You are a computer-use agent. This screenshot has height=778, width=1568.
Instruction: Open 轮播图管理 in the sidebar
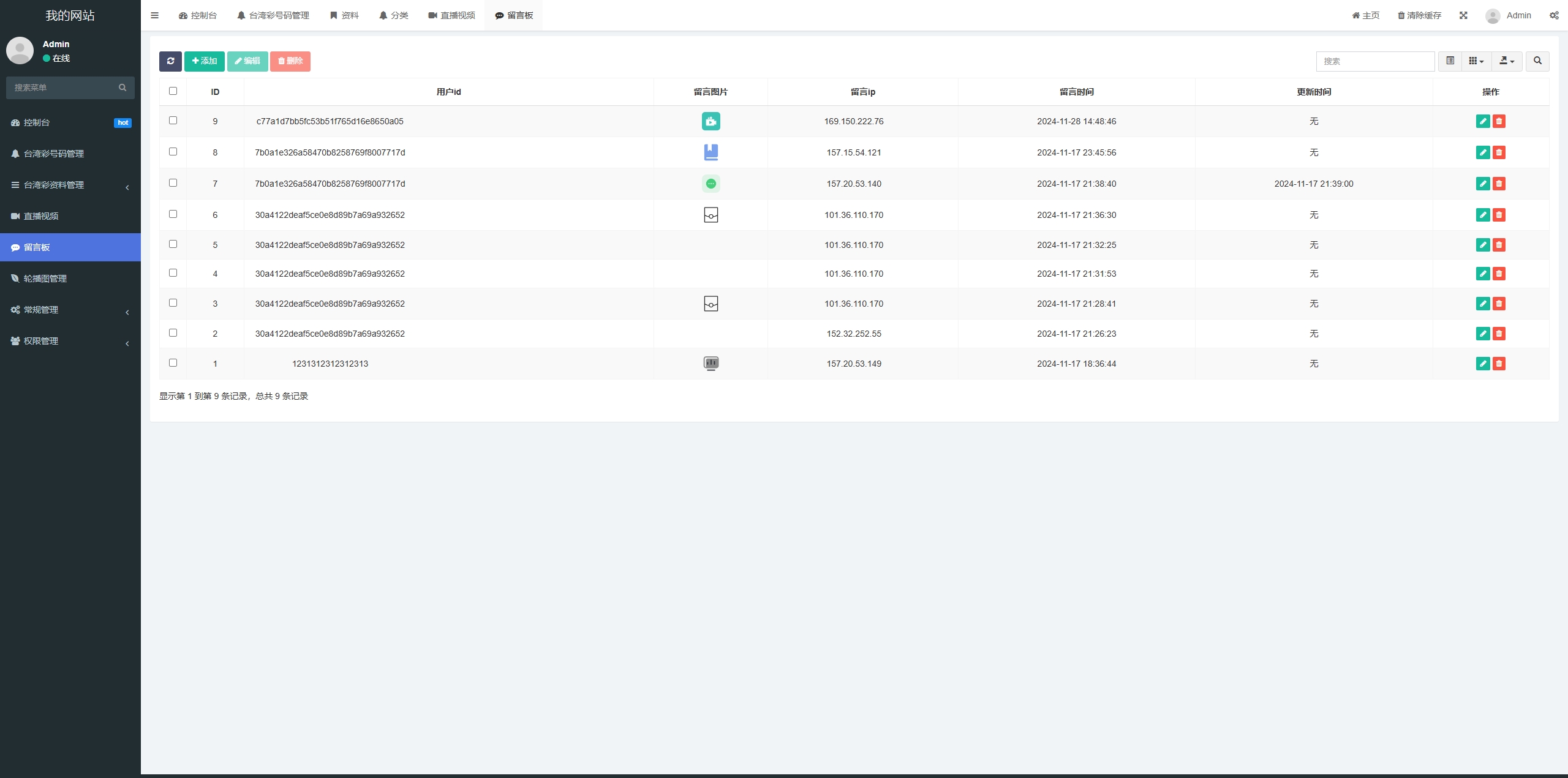(x=45, y=279)
